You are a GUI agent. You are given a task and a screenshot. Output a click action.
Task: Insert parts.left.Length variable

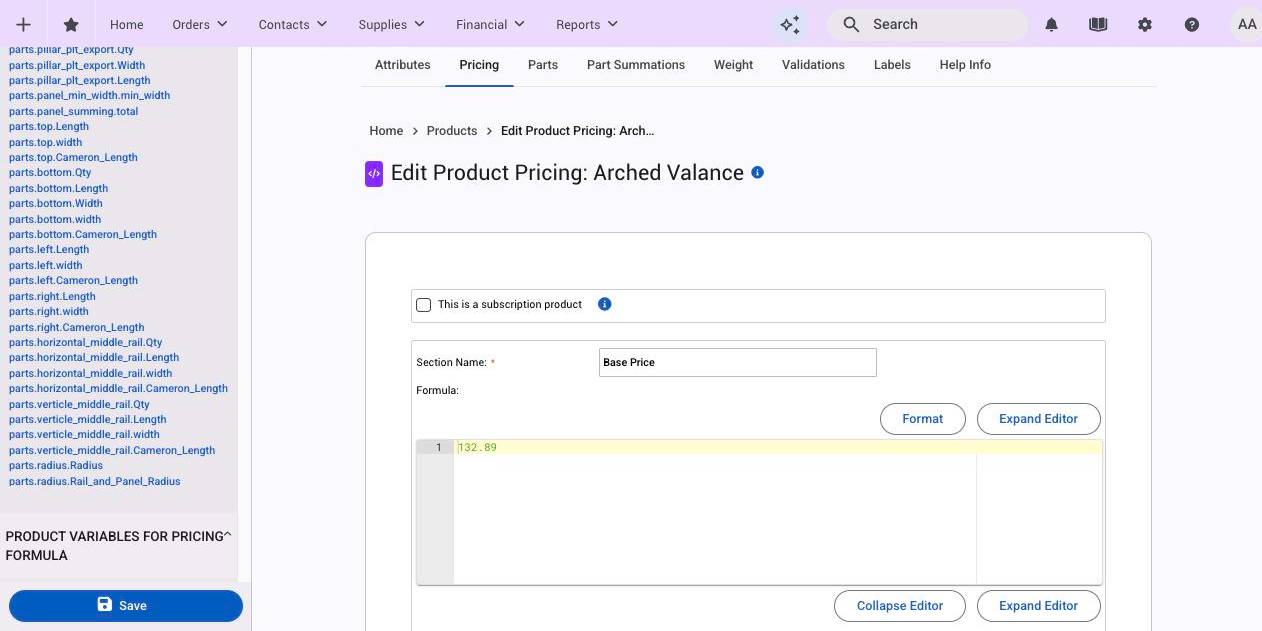tap(49, 250)
